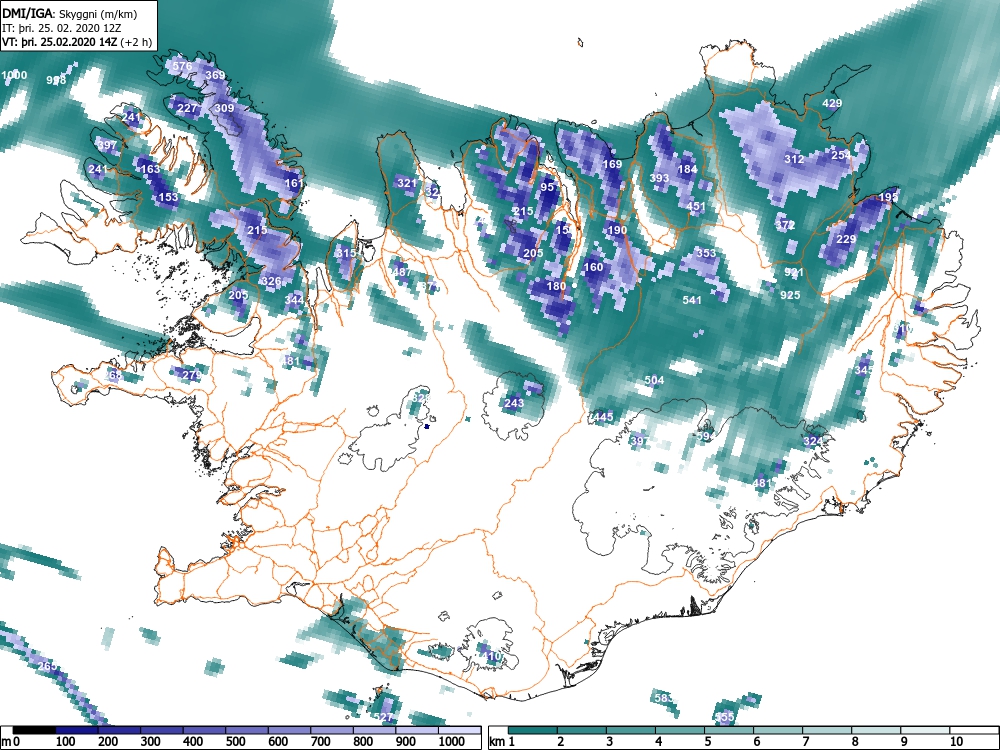Click visibility value 180 on the map
Viewport: 1000px width, 750px height.
[556, 286]
